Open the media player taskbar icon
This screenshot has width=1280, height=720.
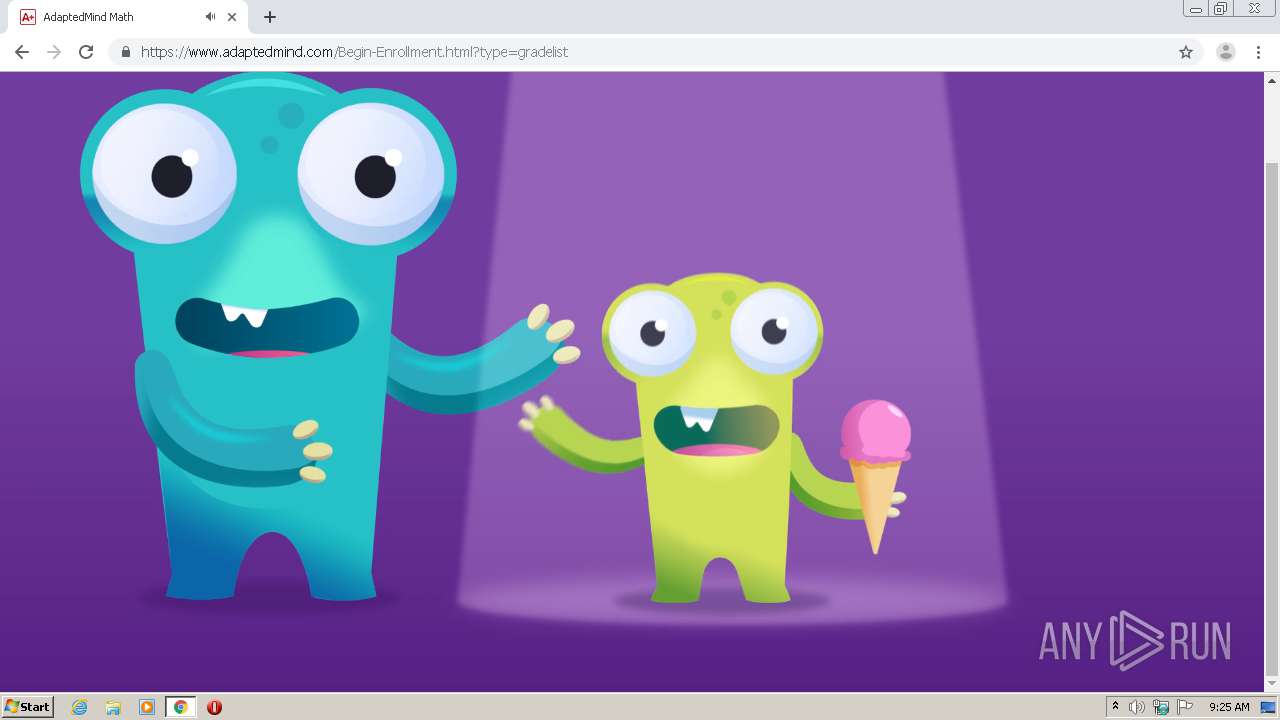tap(146, 707)
